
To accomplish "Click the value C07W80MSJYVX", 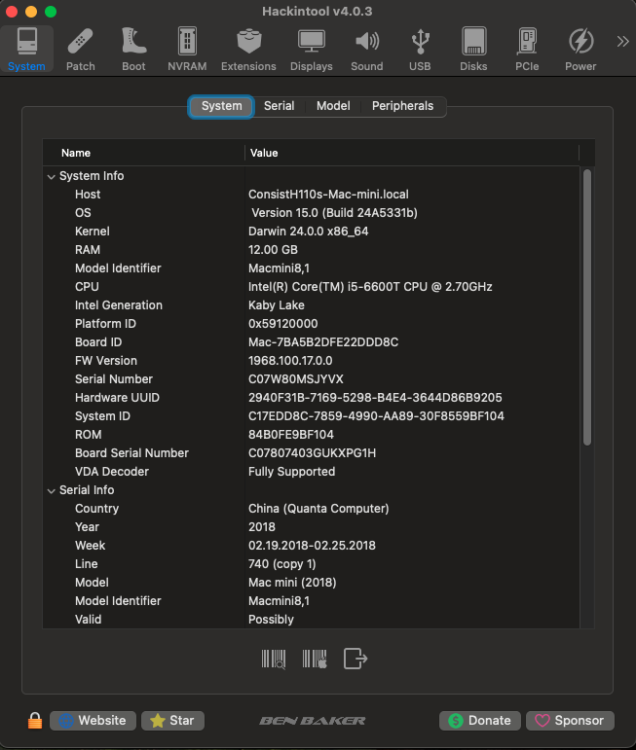I will (296, 379).
